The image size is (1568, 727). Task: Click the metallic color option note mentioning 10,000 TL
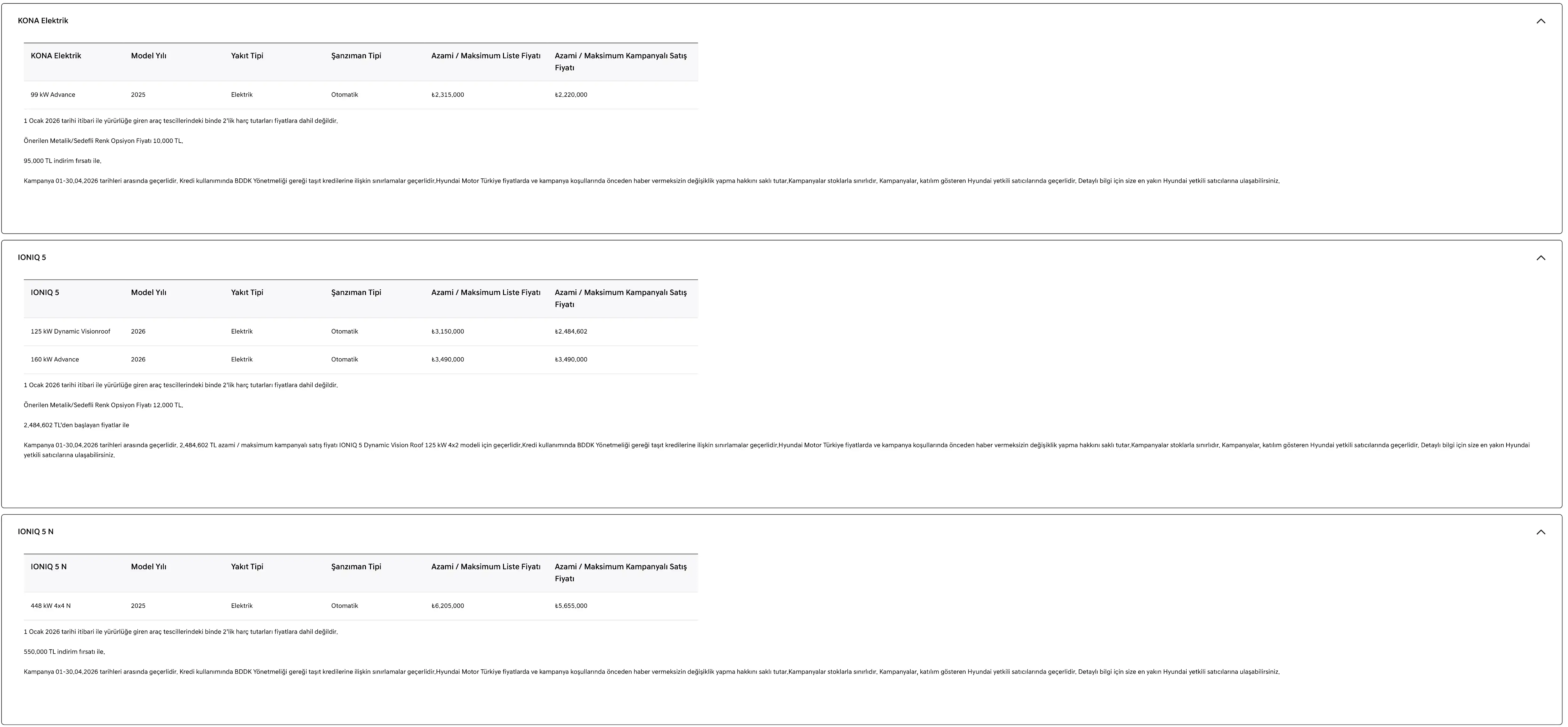pos(103,141)
